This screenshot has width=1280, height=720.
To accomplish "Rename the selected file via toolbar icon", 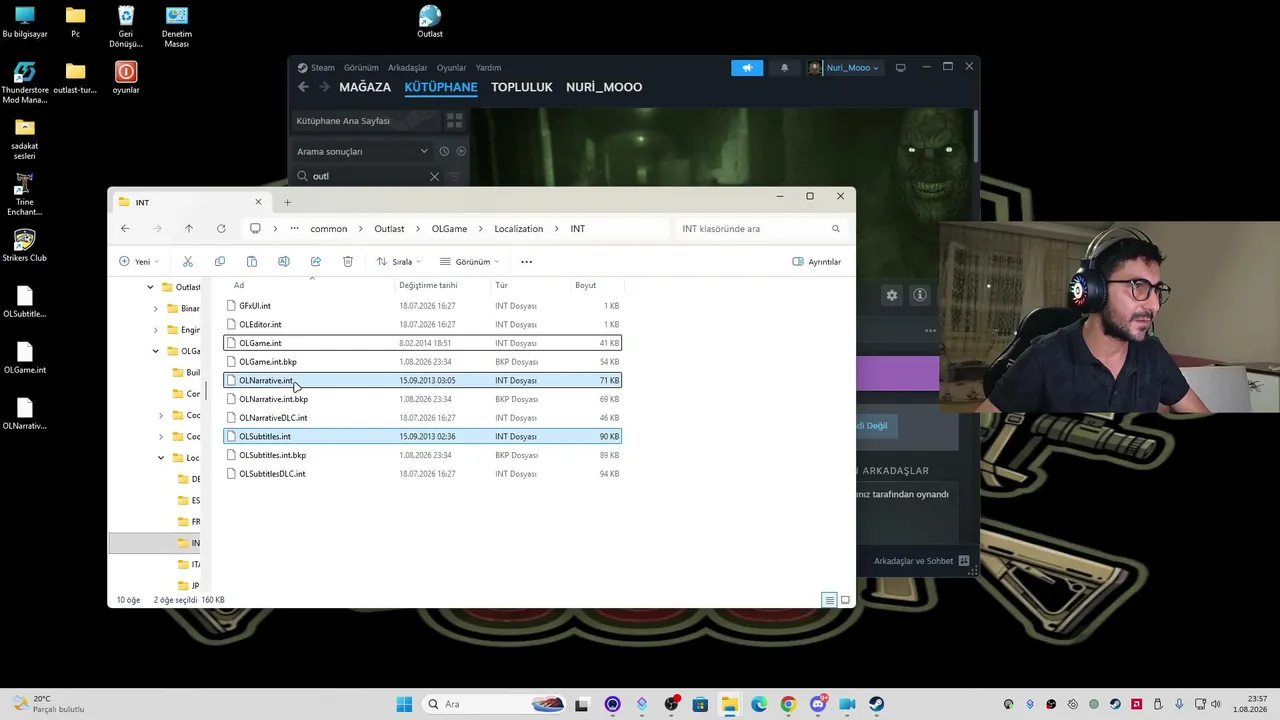I will click(284, 262).
